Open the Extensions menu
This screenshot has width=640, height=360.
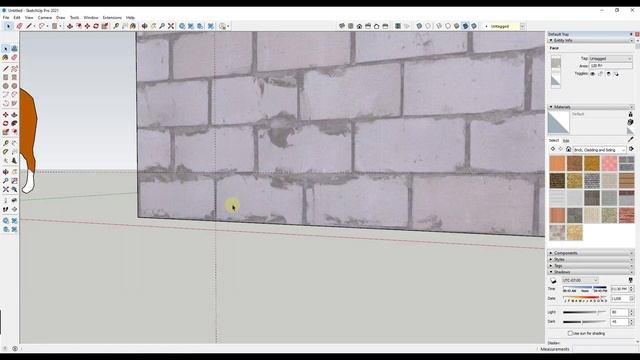click(x=112, y=18)
